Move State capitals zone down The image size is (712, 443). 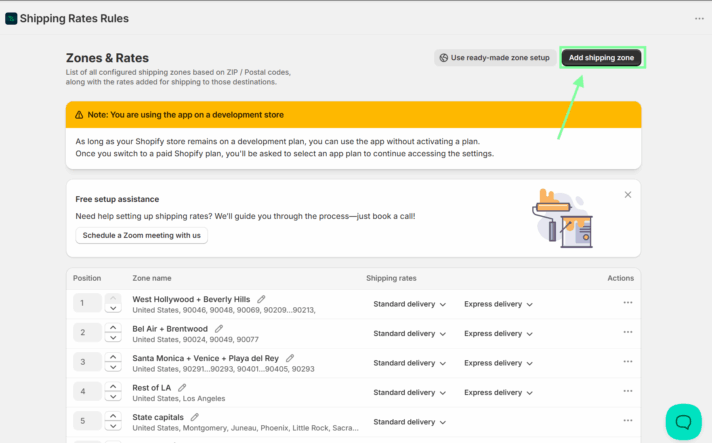click(x=113, y=426)
